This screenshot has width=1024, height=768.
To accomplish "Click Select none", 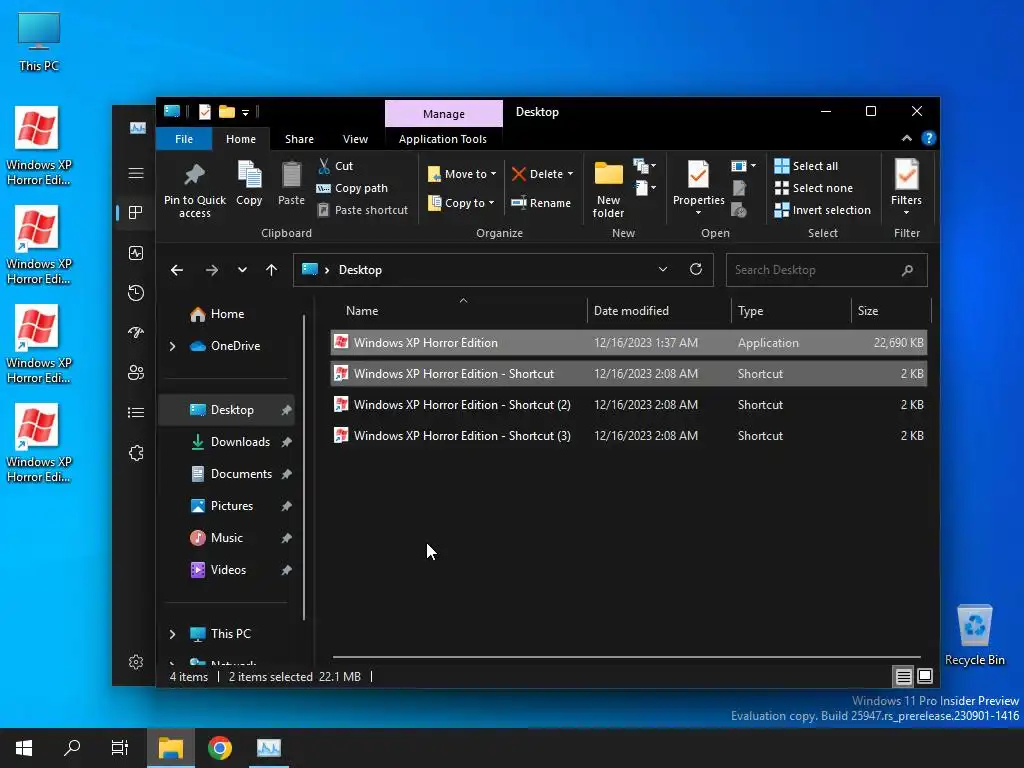I will point(813,188).
